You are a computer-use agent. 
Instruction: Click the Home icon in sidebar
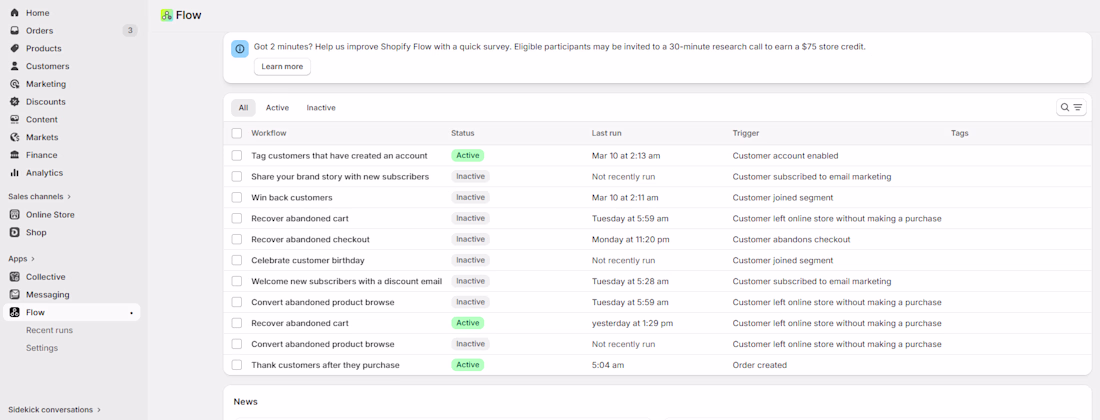coord(14,13)
